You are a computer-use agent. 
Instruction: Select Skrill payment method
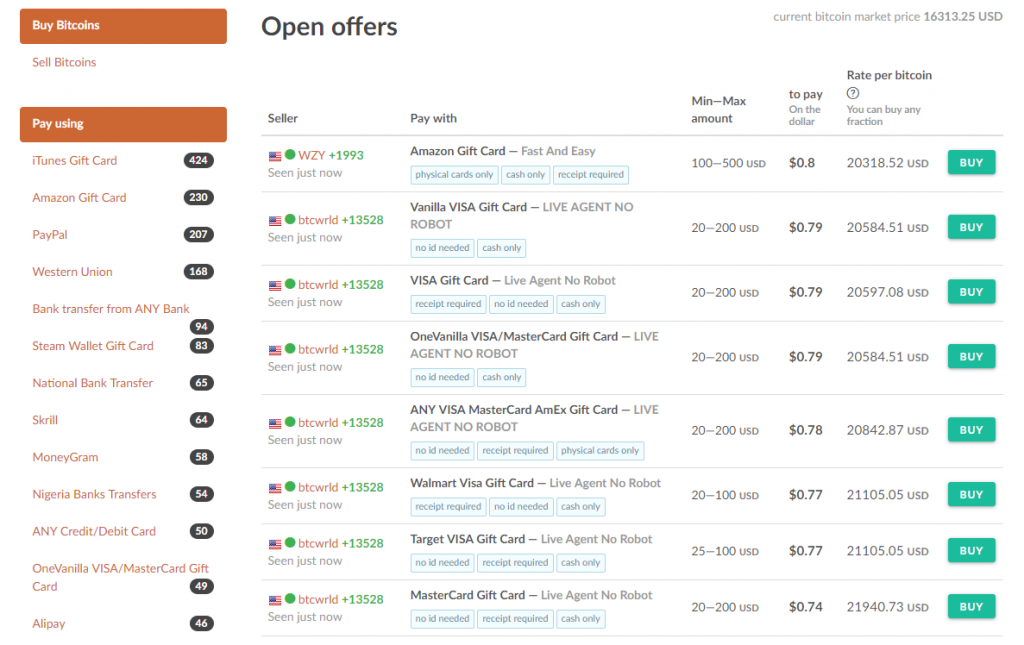pos(44,420)
